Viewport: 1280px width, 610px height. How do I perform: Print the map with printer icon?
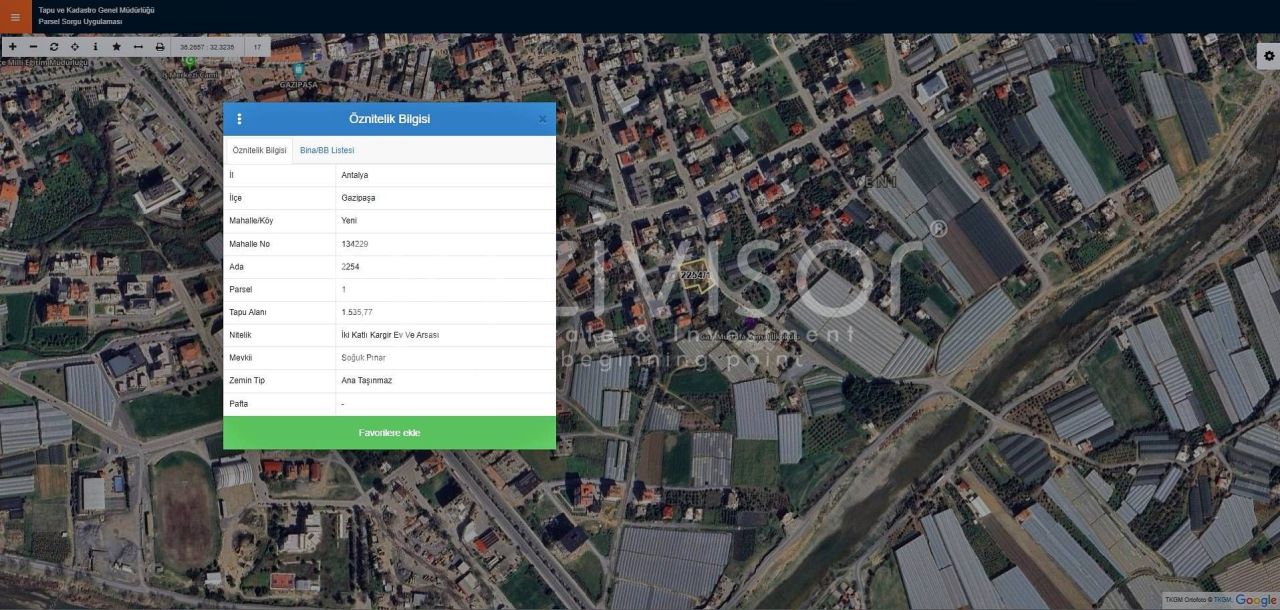tap(160, 47)
